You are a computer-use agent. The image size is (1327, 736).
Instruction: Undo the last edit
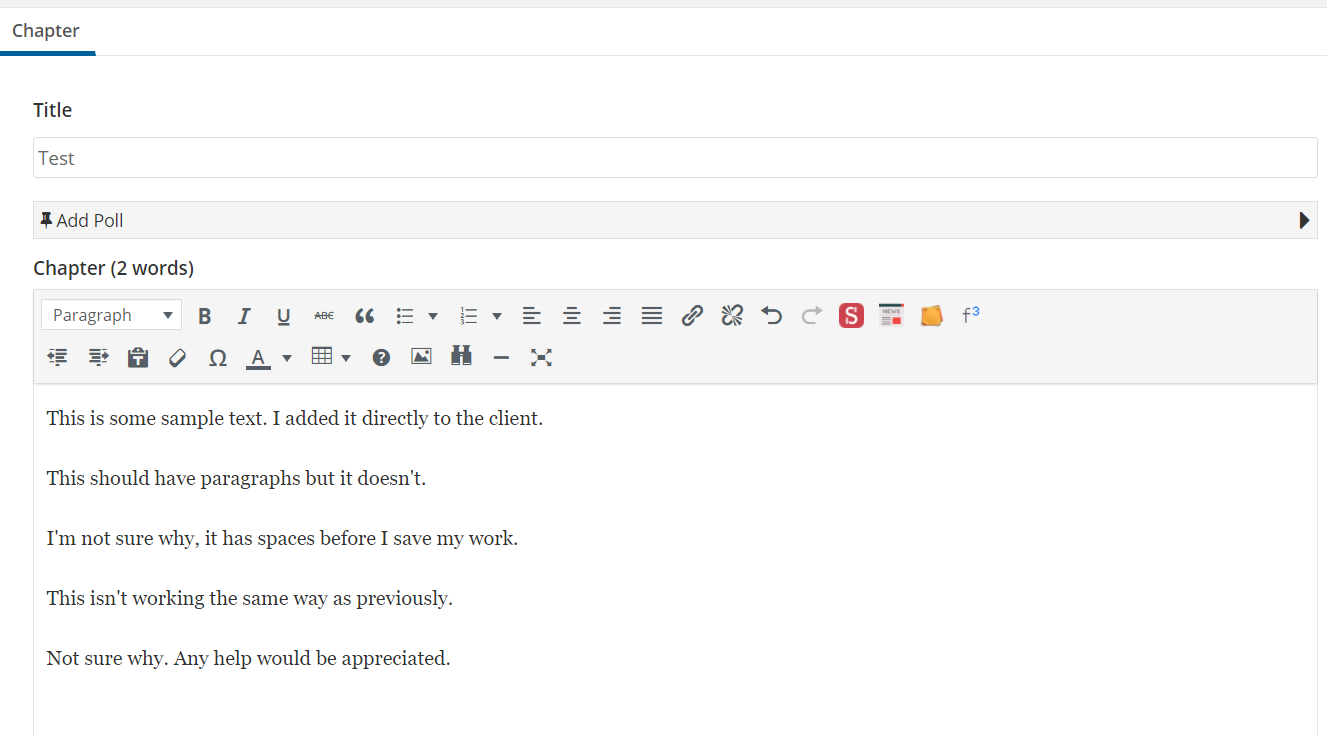point(771,316)
